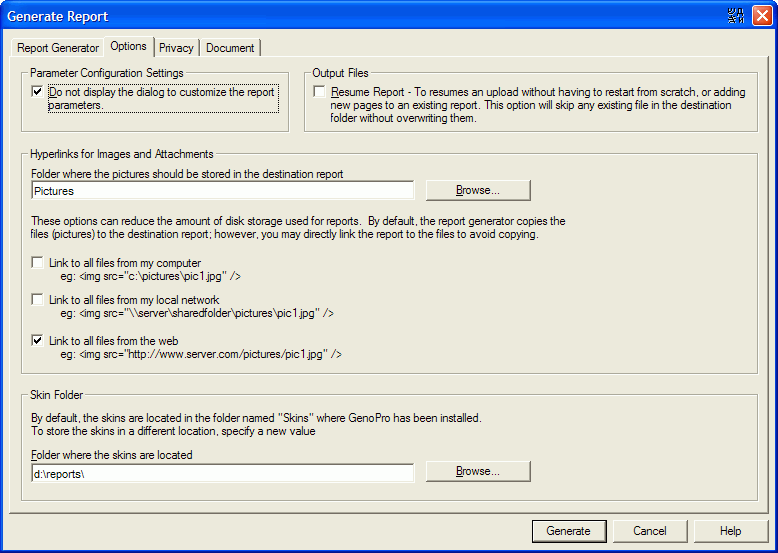The height and width of the screenshot is (553, 778).
Task: Enable 'Link to all files from my local network'
Action: (38, 300)
